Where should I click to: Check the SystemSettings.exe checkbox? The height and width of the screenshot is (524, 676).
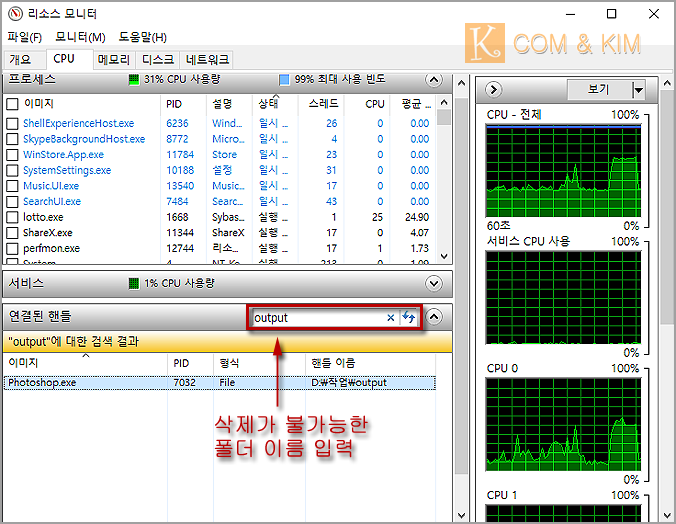[x=13, y=170]
